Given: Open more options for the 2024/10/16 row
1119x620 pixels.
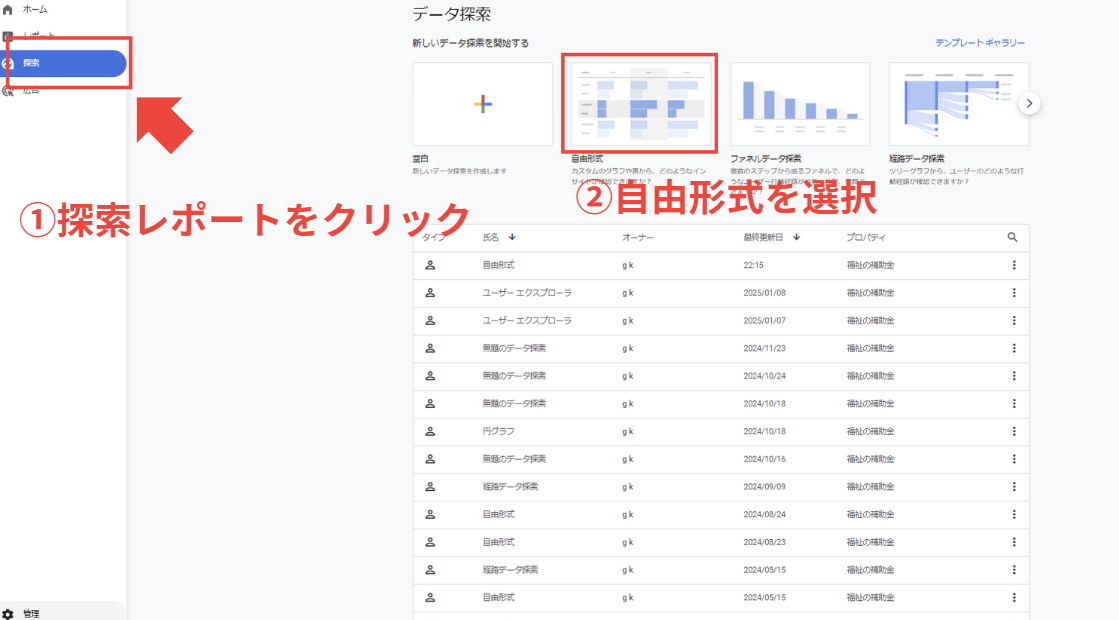Looking at the screenshot, I should click(1013, 459).
